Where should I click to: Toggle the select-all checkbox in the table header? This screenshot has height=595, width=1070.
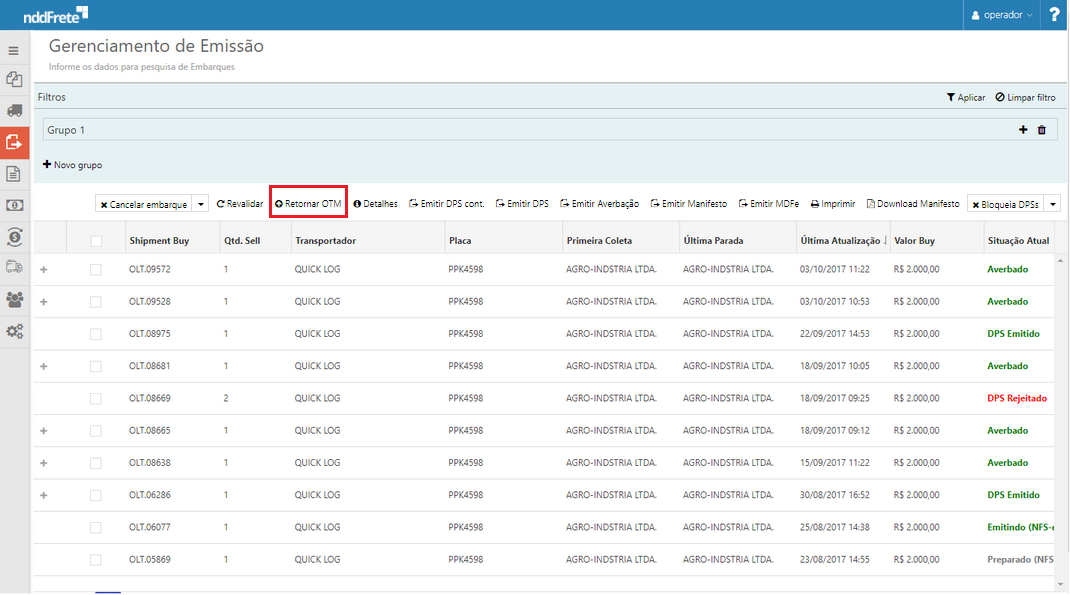96,241
